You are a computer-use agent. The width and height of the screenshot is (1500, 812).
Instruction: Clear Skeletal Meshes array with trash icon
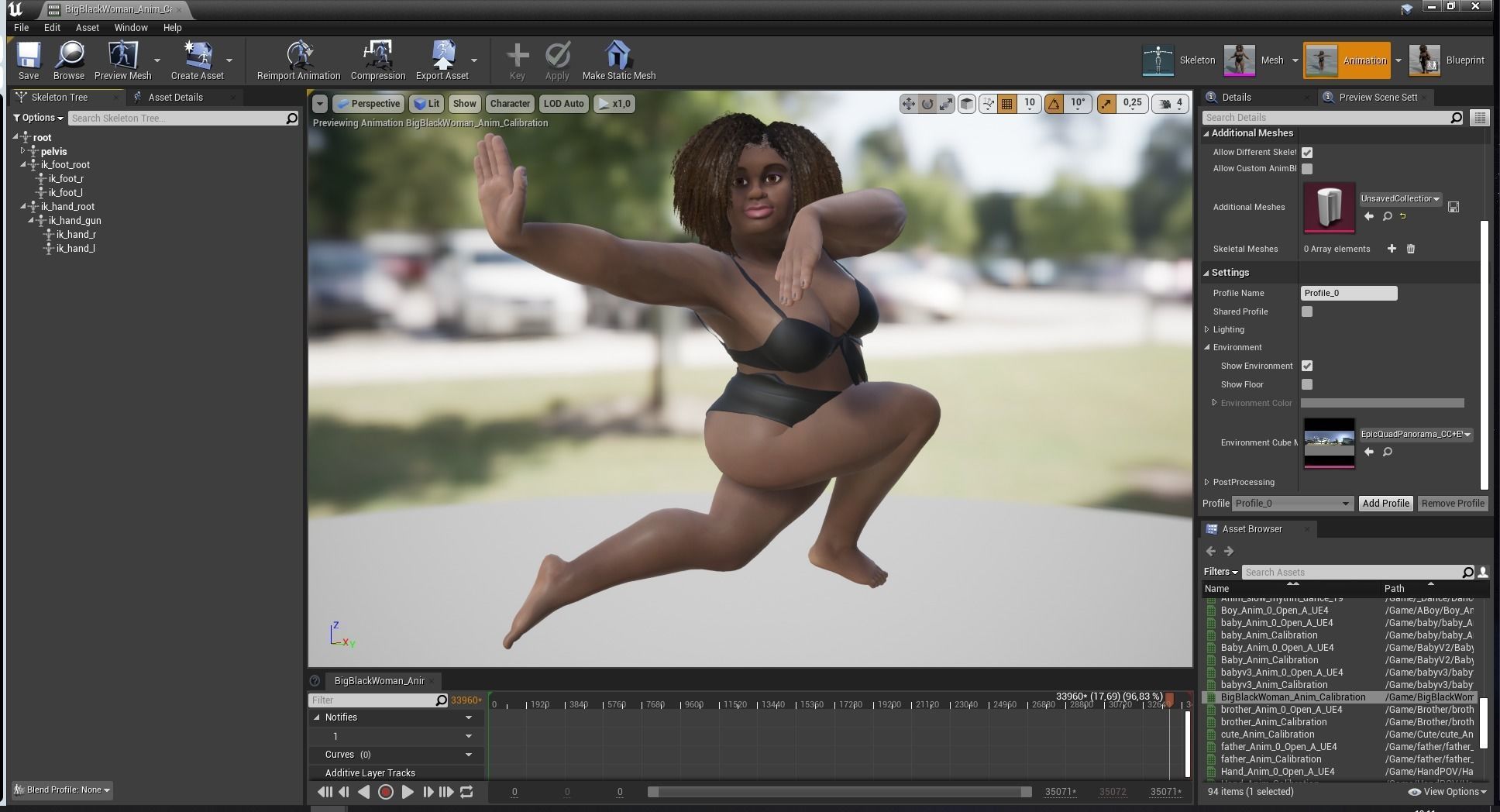click(x=1411, y=249)
